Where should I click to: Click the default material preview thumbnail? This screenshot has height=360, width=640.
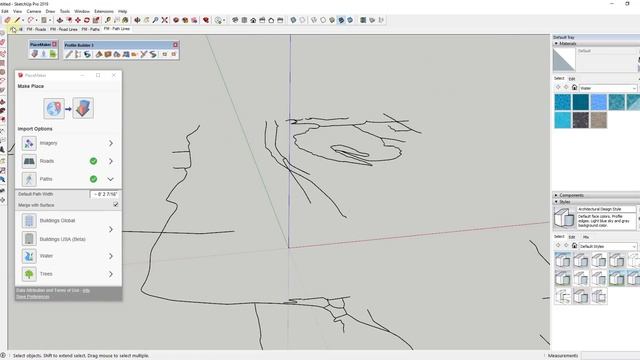point(564,60)
